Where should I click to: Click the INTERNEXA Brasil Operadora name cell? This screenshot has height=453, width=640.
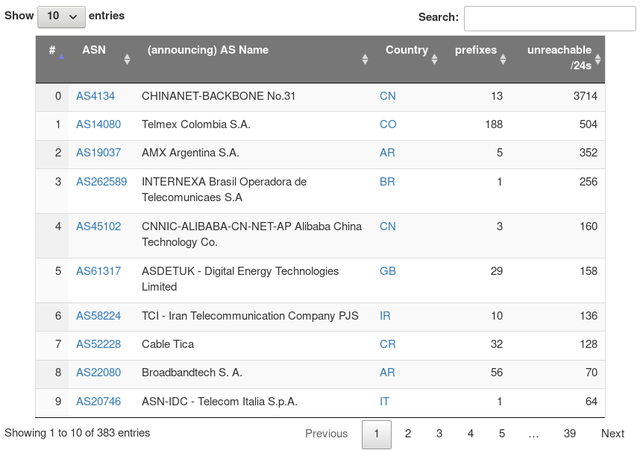253,190
